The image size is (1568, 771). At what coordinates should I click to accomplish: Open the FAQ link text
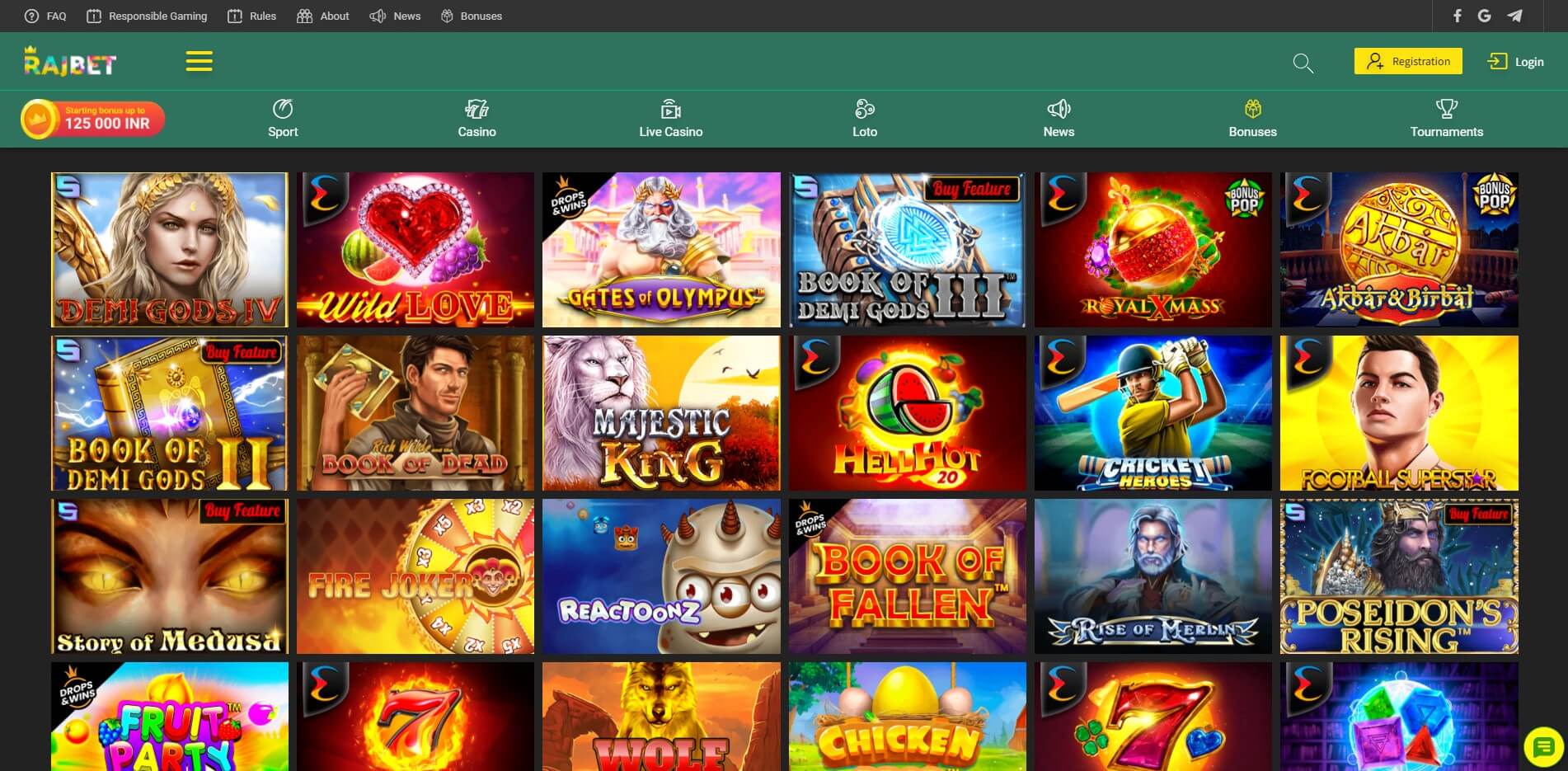57,16
